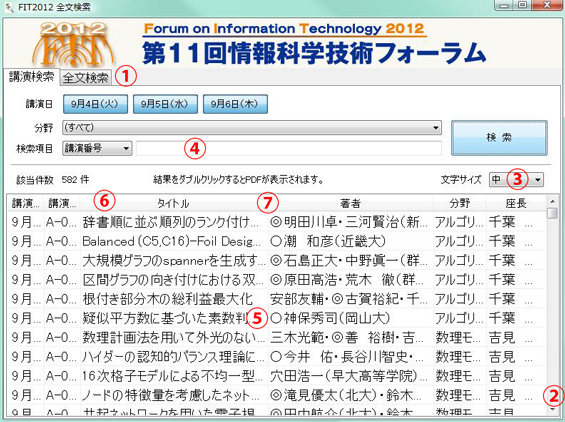Viewport: 565px width, 422px height.
Task: Click the search keyword input field
Action: (x=289, y=148)
